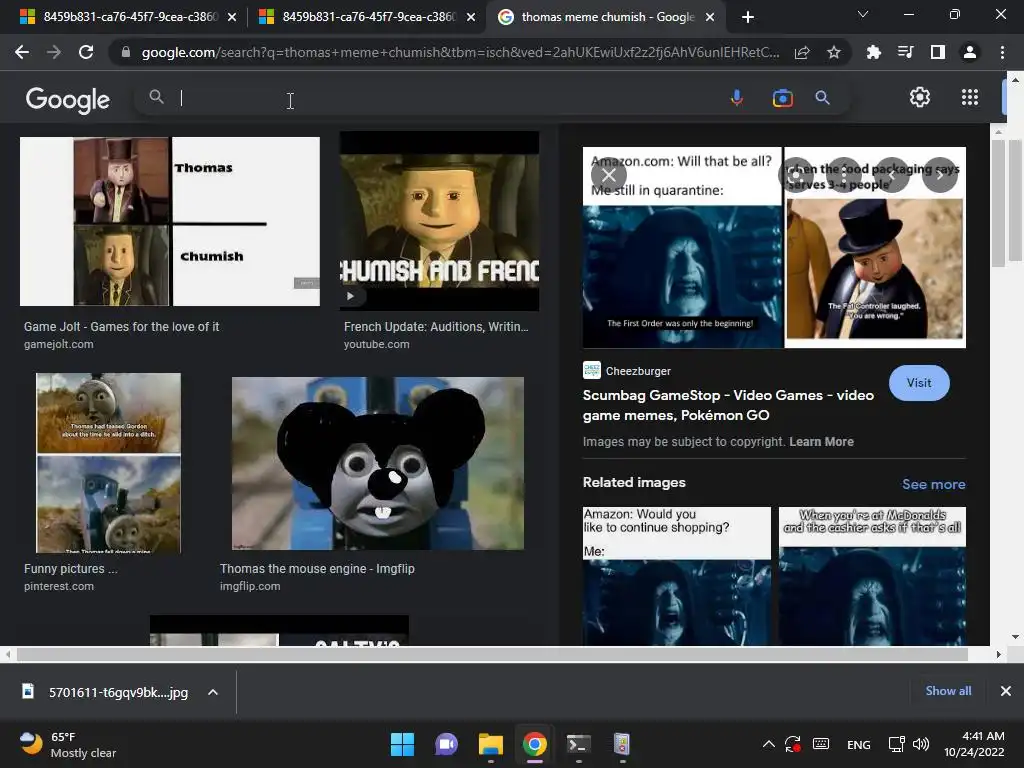Click See more related images

(933, 484)
